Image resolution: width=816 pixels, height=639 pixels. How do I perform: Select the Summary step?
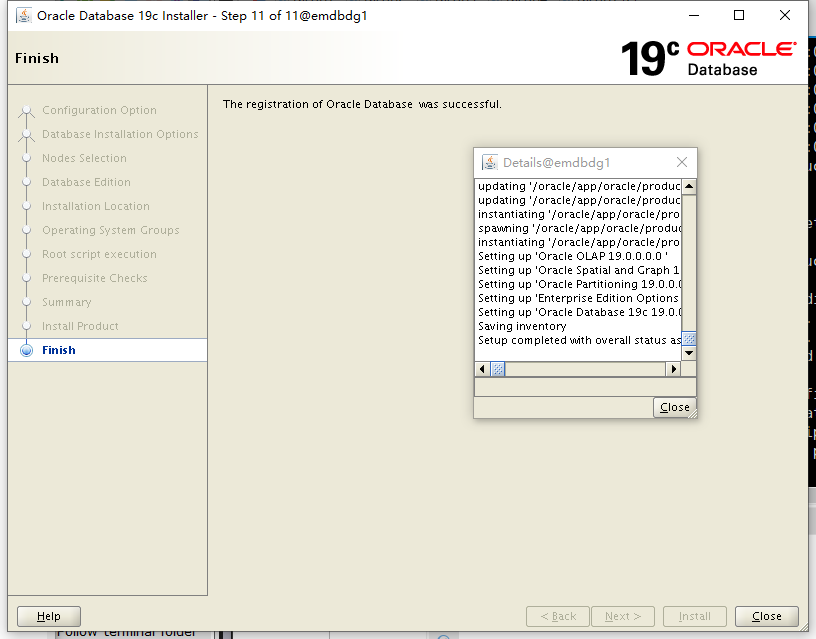click(x=67, y=302)
